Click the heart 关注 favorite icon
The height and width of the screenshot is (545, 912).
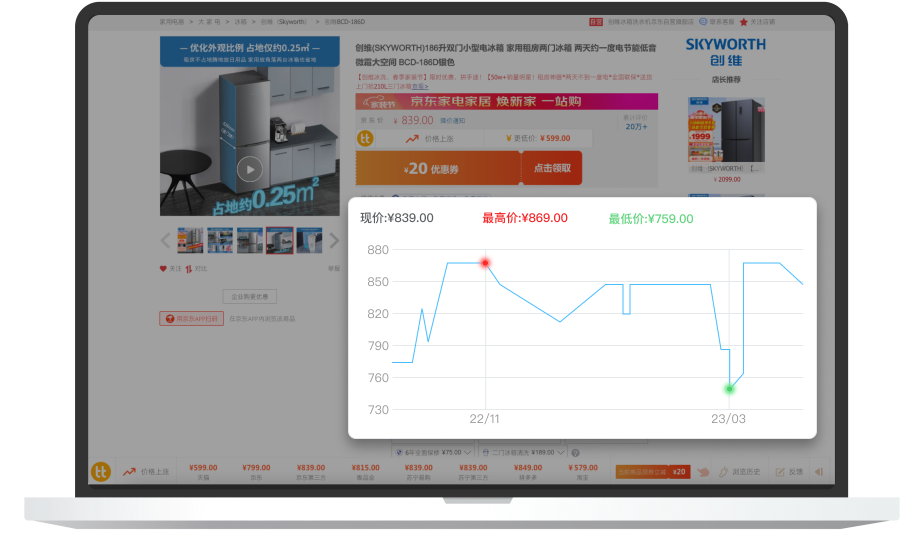click(x=163, y=269)
